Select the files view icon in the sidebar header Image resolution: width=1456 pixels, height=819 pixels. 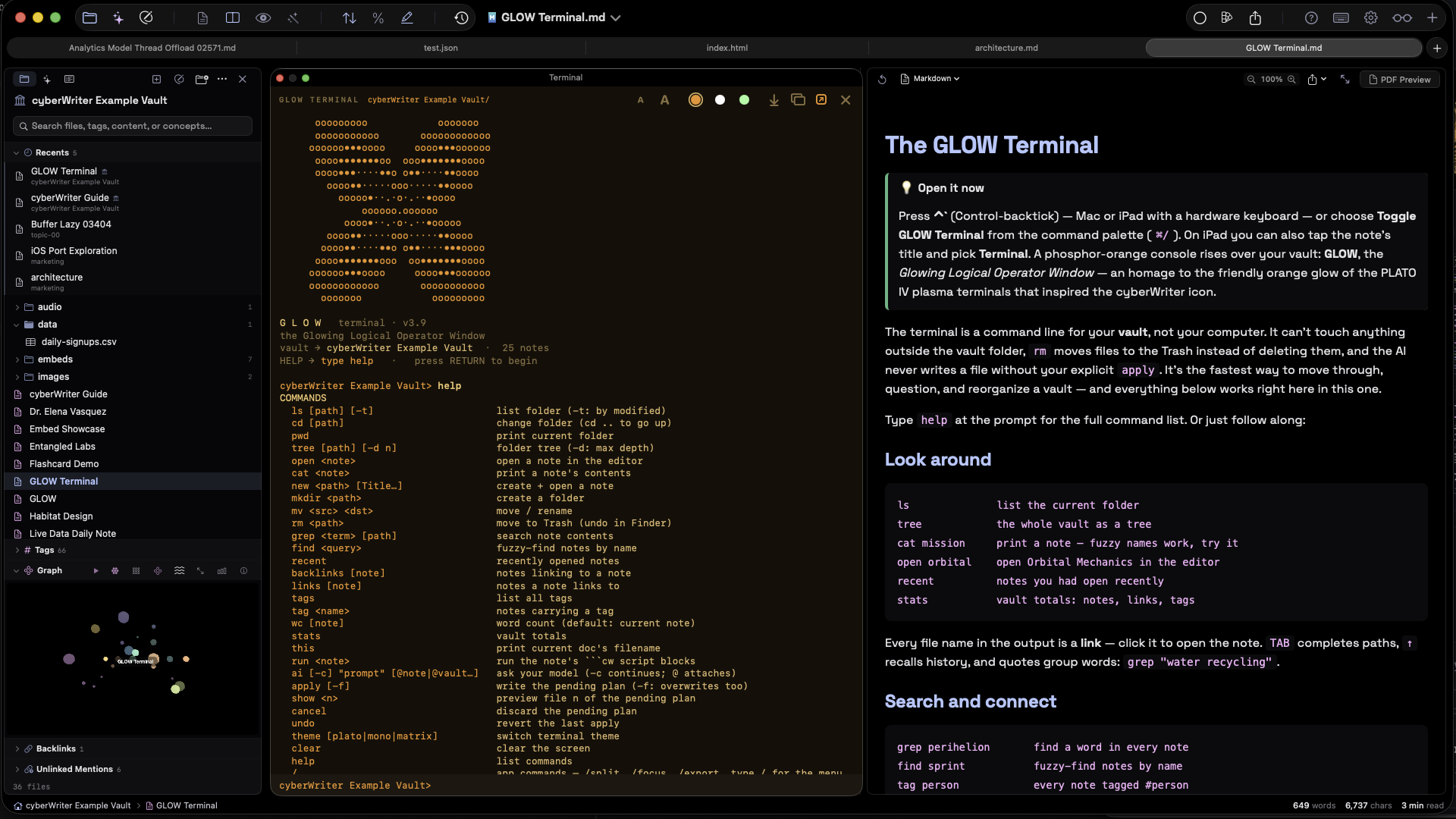(x=24, y=79)
